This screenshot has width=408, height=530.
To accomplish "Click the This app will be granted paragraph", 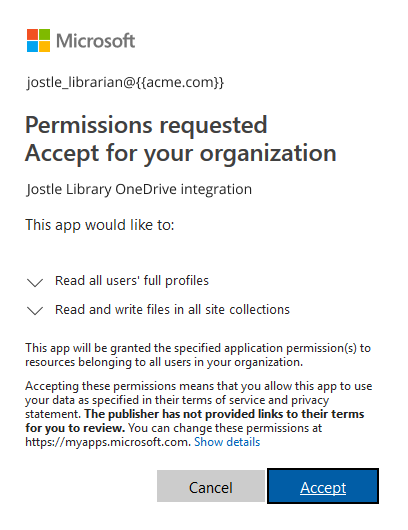I will coord(198,355).
